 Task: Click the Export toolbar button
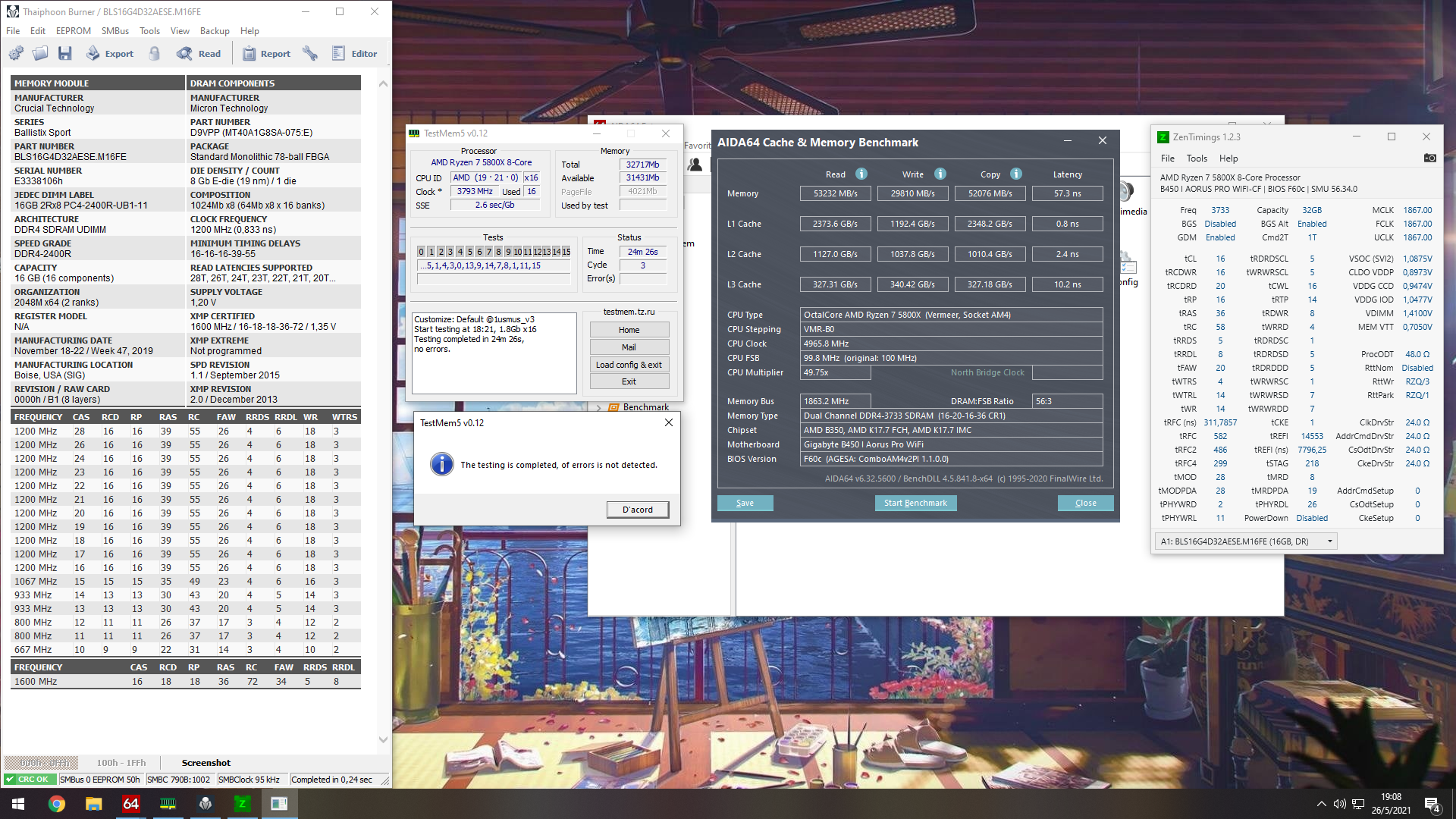pyautogui.click(x=110, y=54)
